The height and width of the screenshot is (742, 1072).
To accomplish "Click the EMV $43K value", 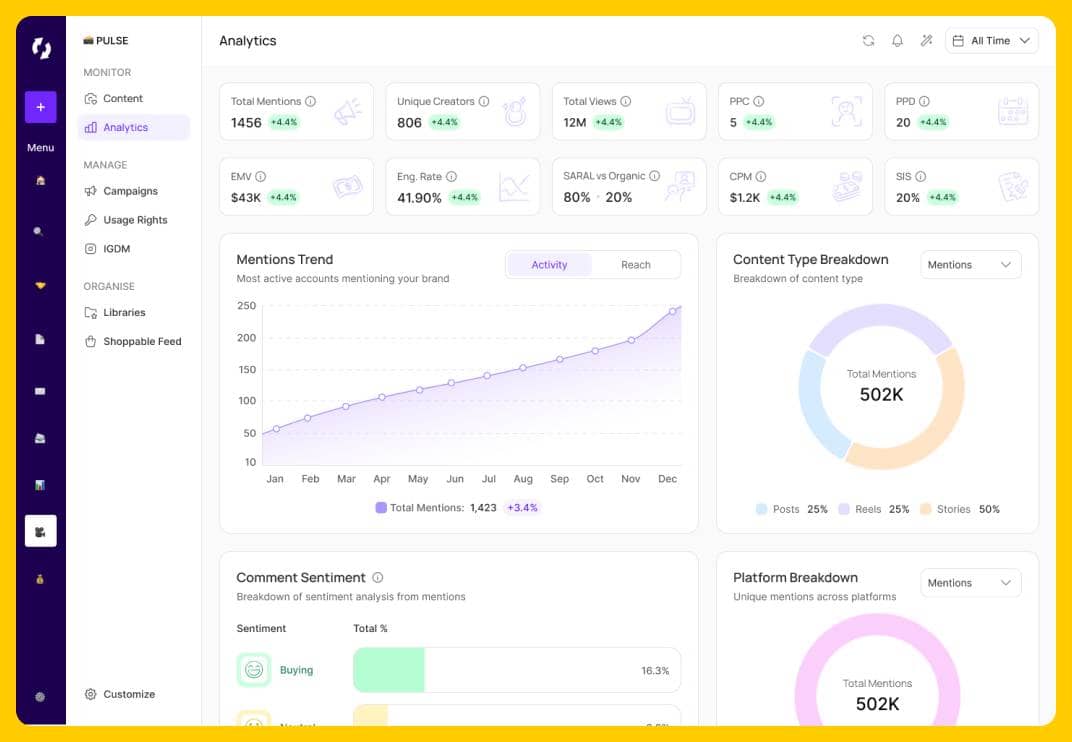I will [x=245, y=198].
